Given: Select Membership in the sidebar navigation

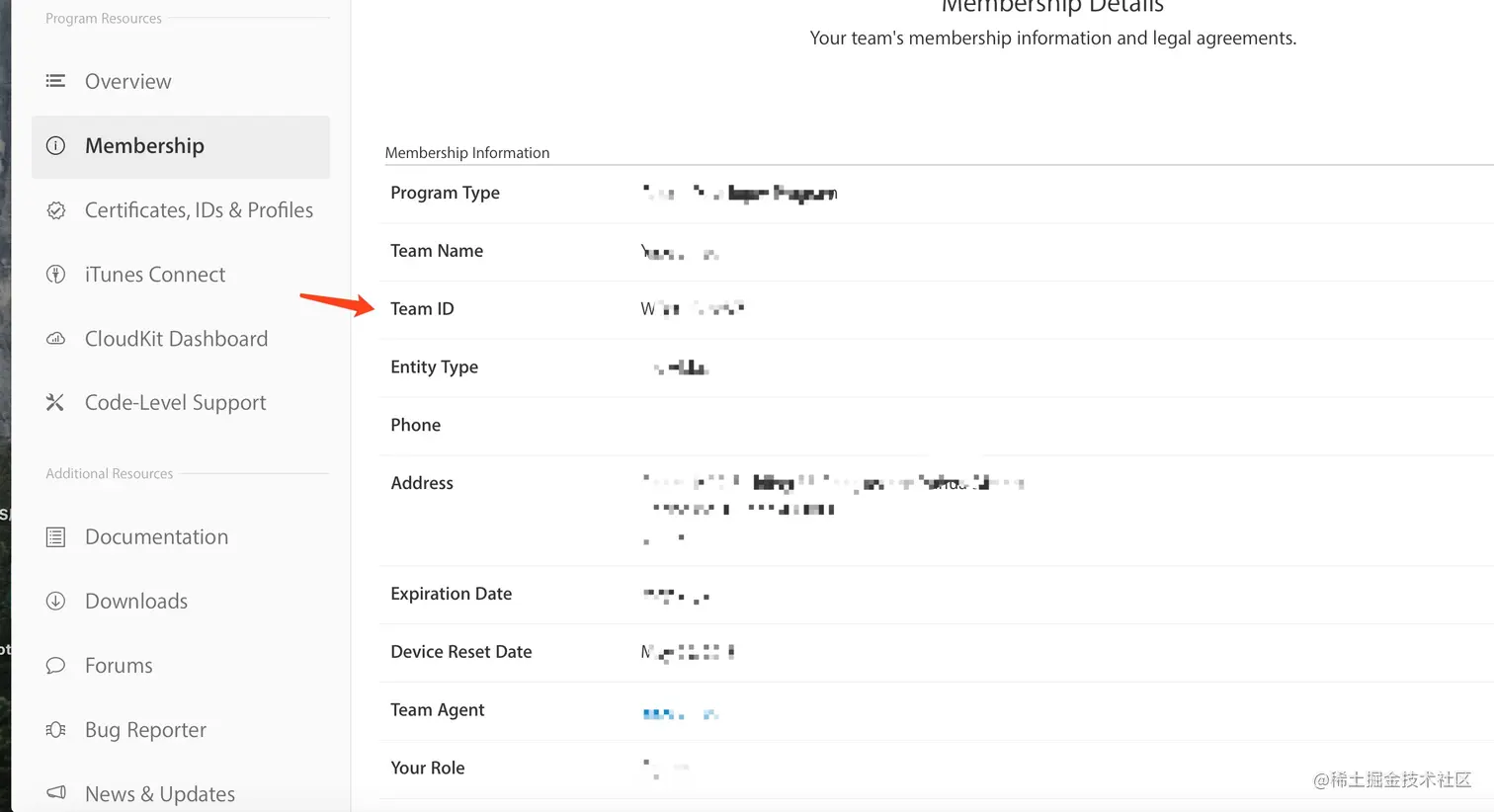Looking at the screenshot, I should click(144, 145).
